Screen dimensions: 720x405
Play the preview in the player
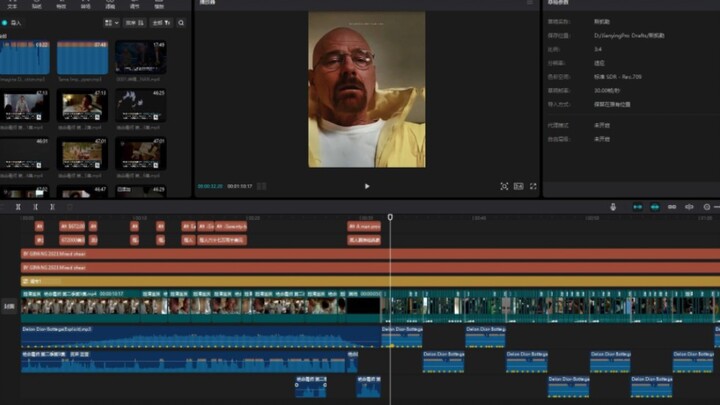tap(367, 186)
